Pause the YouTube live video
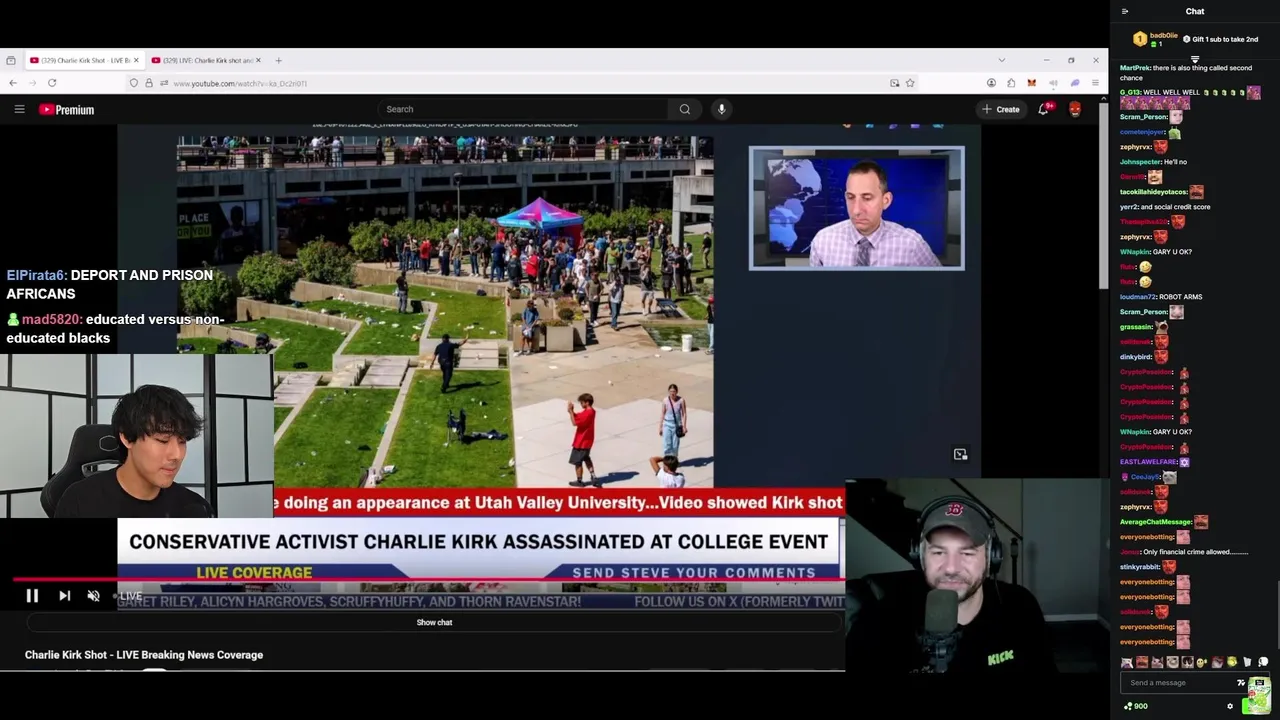Image resolution: width=1280 pixels, height=720 pixels. pos(32,596)
